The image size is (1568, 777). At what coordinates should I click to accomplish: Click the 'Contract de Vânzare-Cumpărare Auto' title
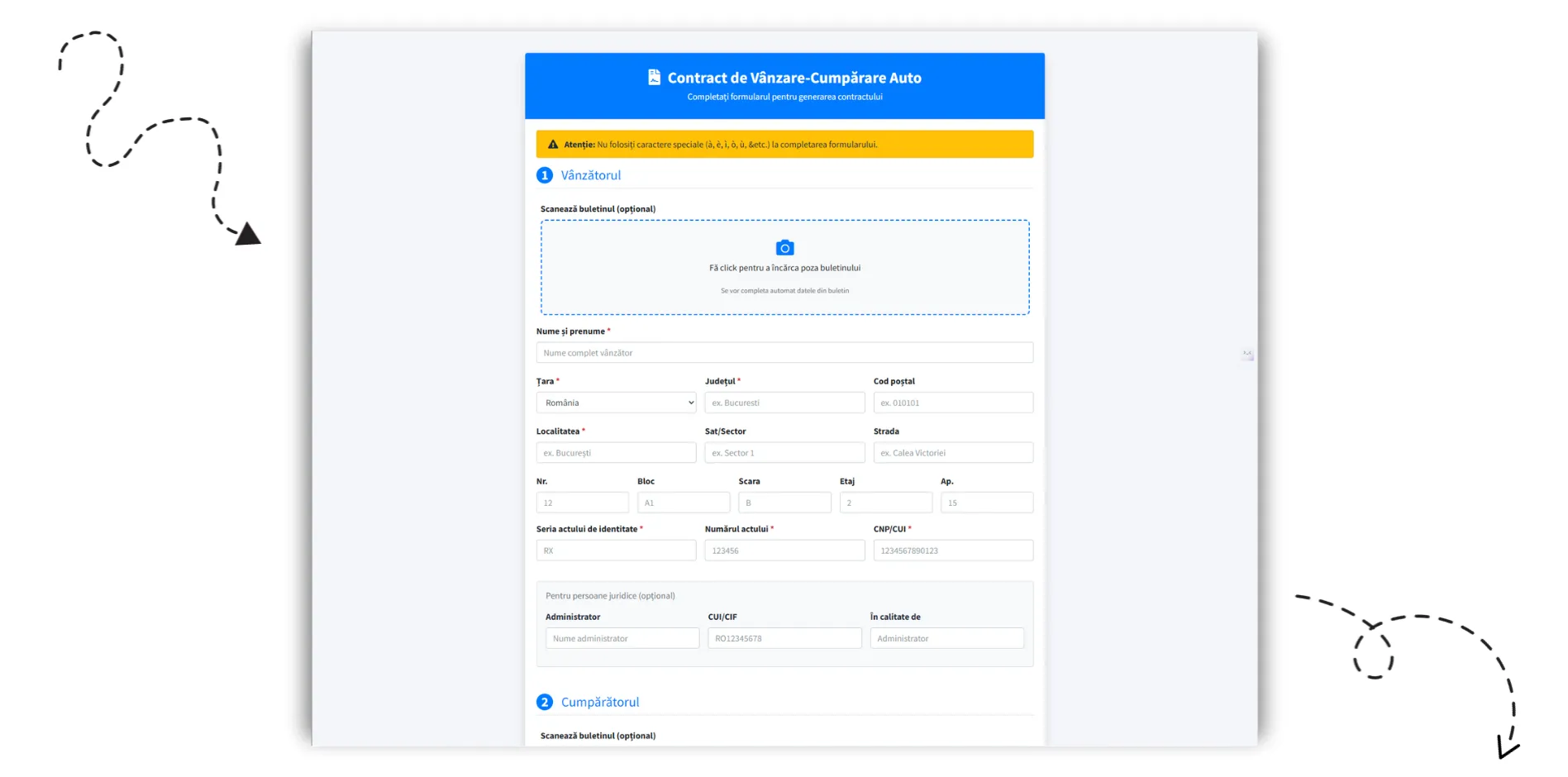click(794, 78)
